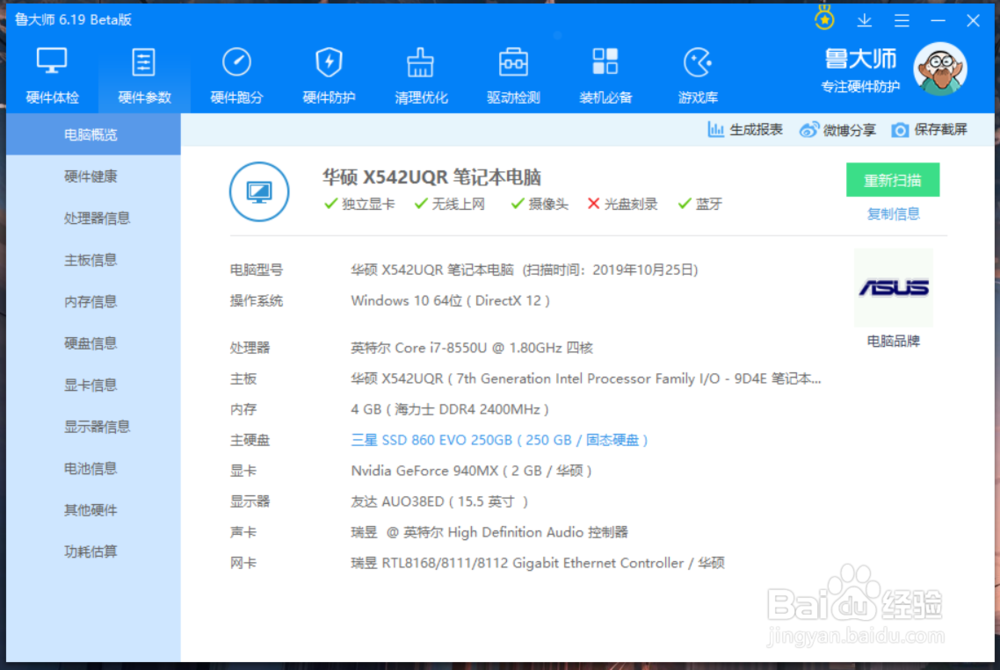Open the 游戏库 game library icon
Viewport: 1000px width, 670px height.
tap(698, 76)
